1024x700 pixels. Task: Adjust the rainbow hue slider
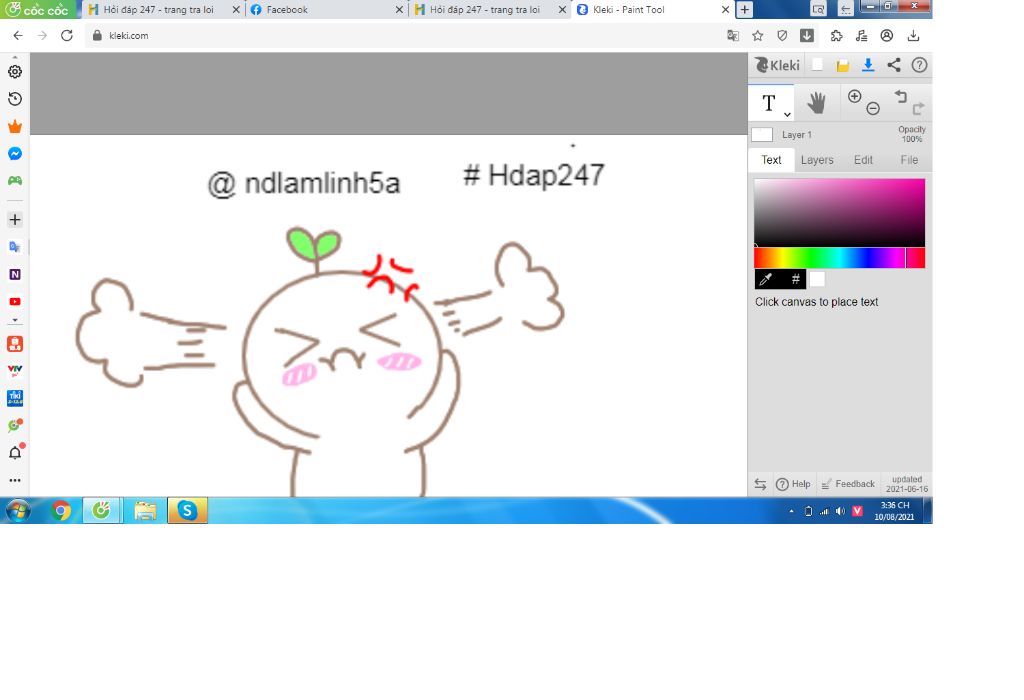[839, 258]
